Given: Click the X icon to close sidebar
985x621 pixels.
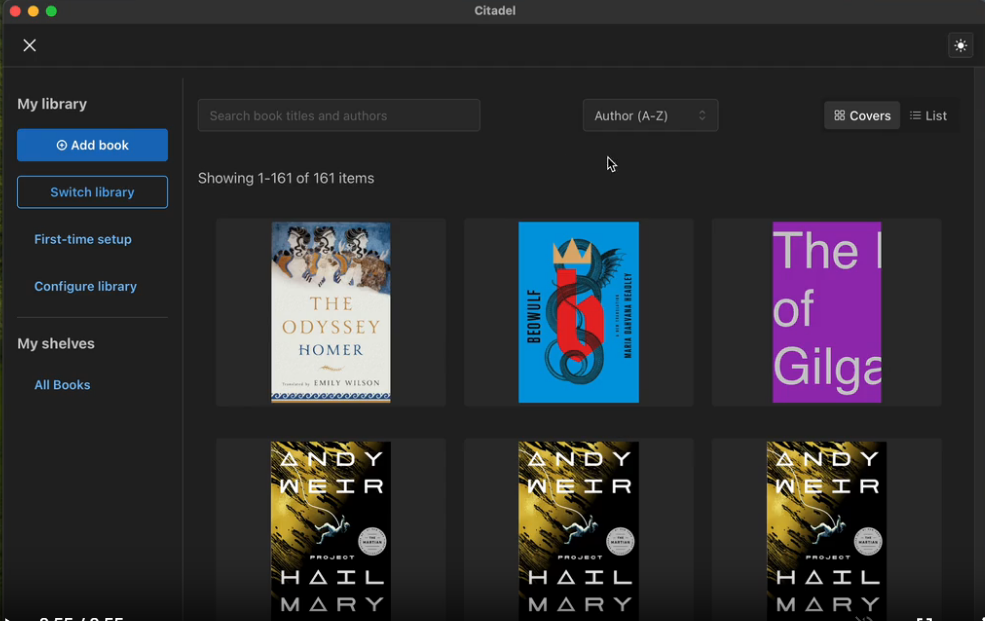Looking at the screenshot, I should pos(30,45).
